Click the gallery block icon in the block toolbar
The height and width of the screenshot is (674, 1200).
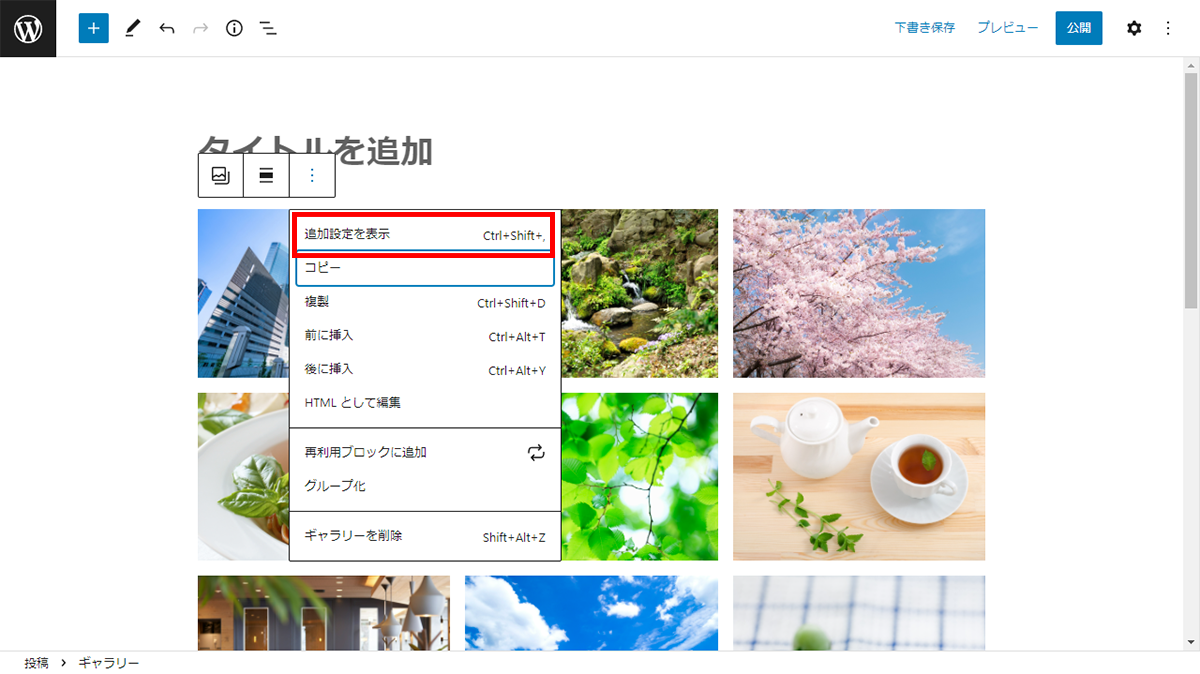pos(220,174)
